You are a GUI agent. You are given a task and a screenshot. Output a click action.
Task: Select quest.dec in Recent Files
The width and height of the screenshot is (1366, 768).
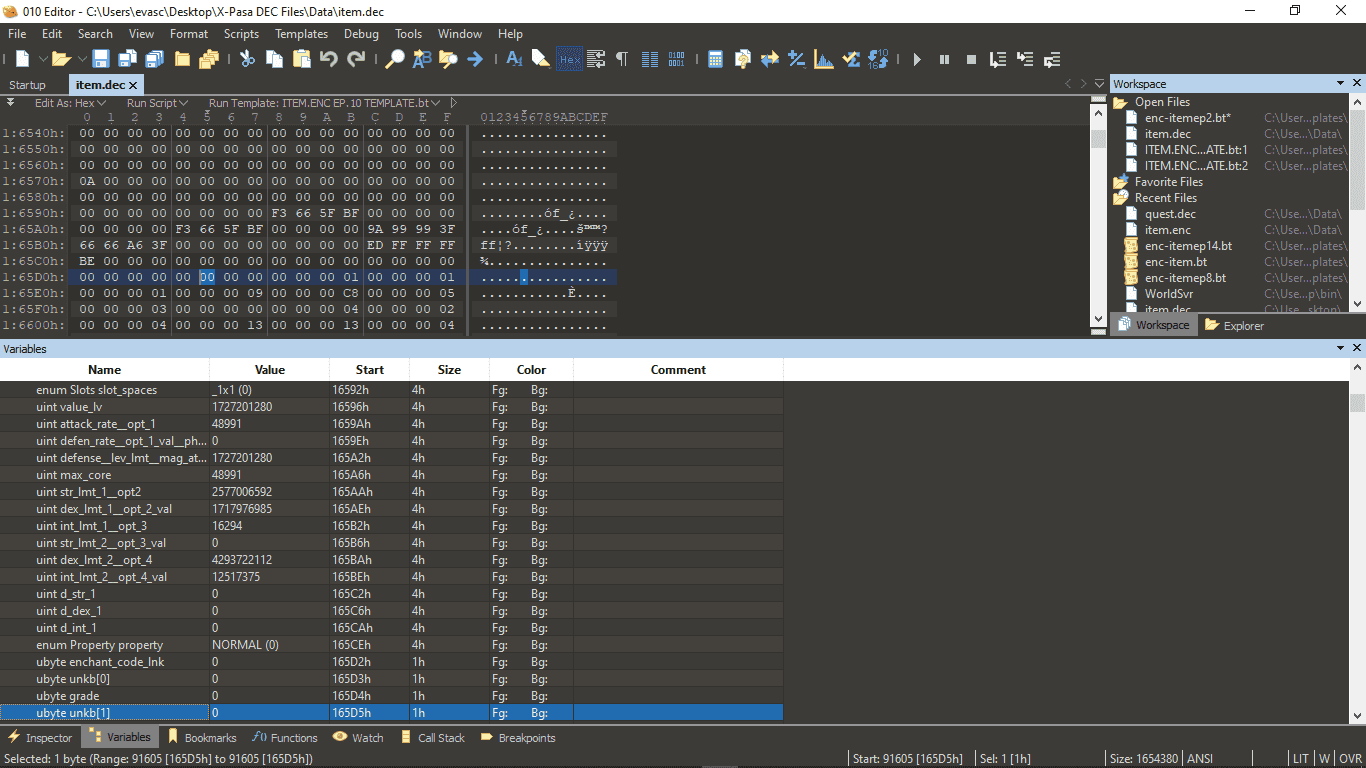click(x=1170, y=214)
